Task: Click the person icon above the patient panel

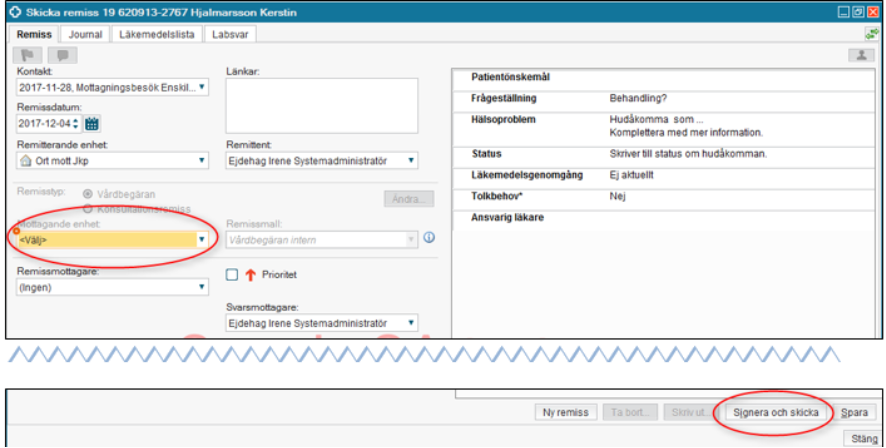Action: (858, 56)
